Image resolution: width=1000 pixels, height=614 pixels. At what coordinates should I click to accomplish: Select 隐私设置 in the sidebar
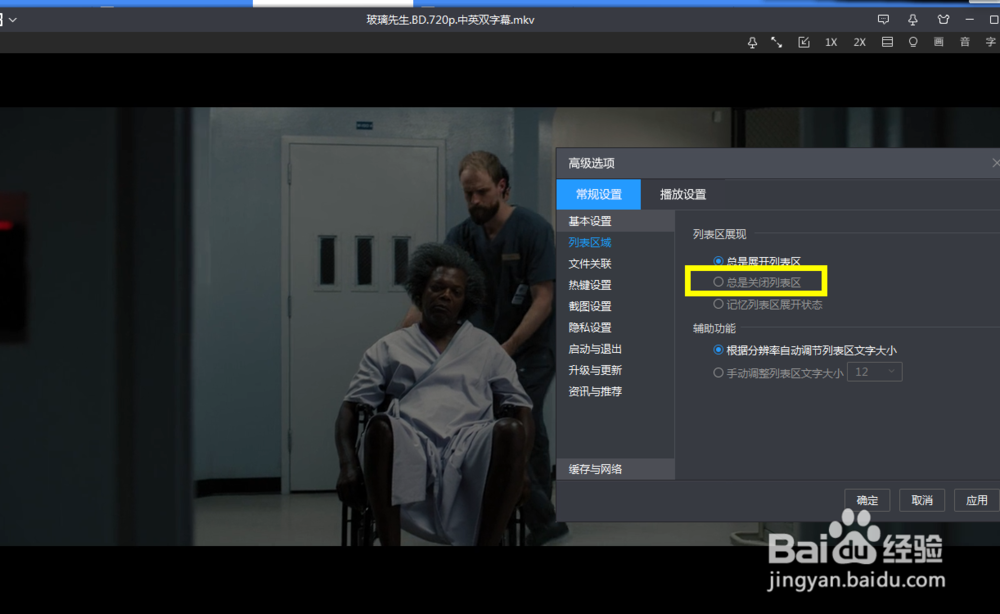[x=590, y=327]
